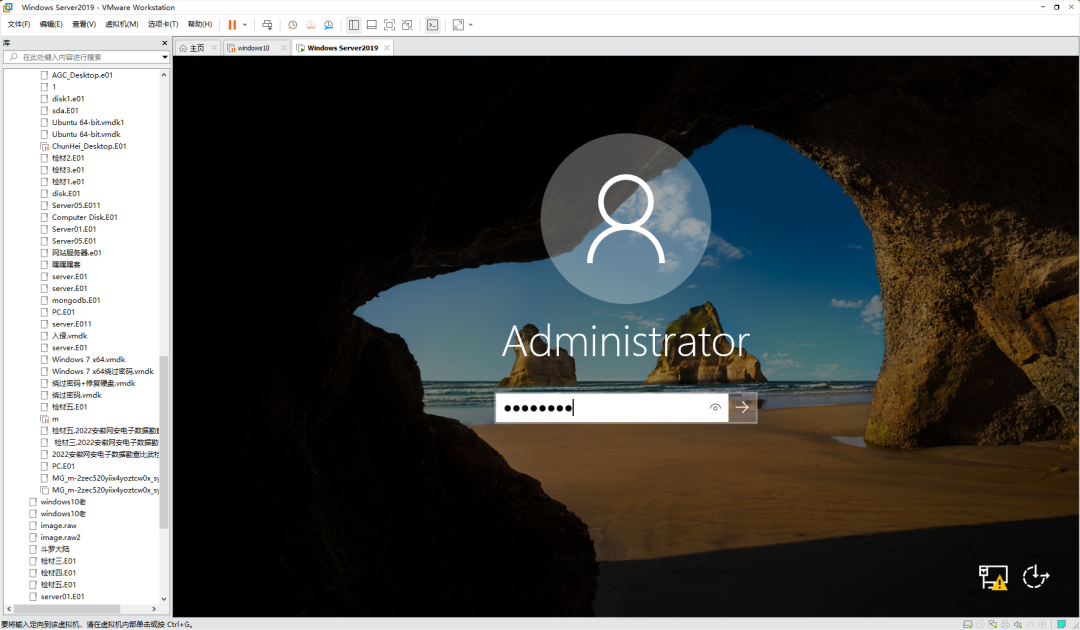The height and width of the screenshot is (630, 1080).
Task: Close the Windows Server2019 tab
Action: click(386, 48)
